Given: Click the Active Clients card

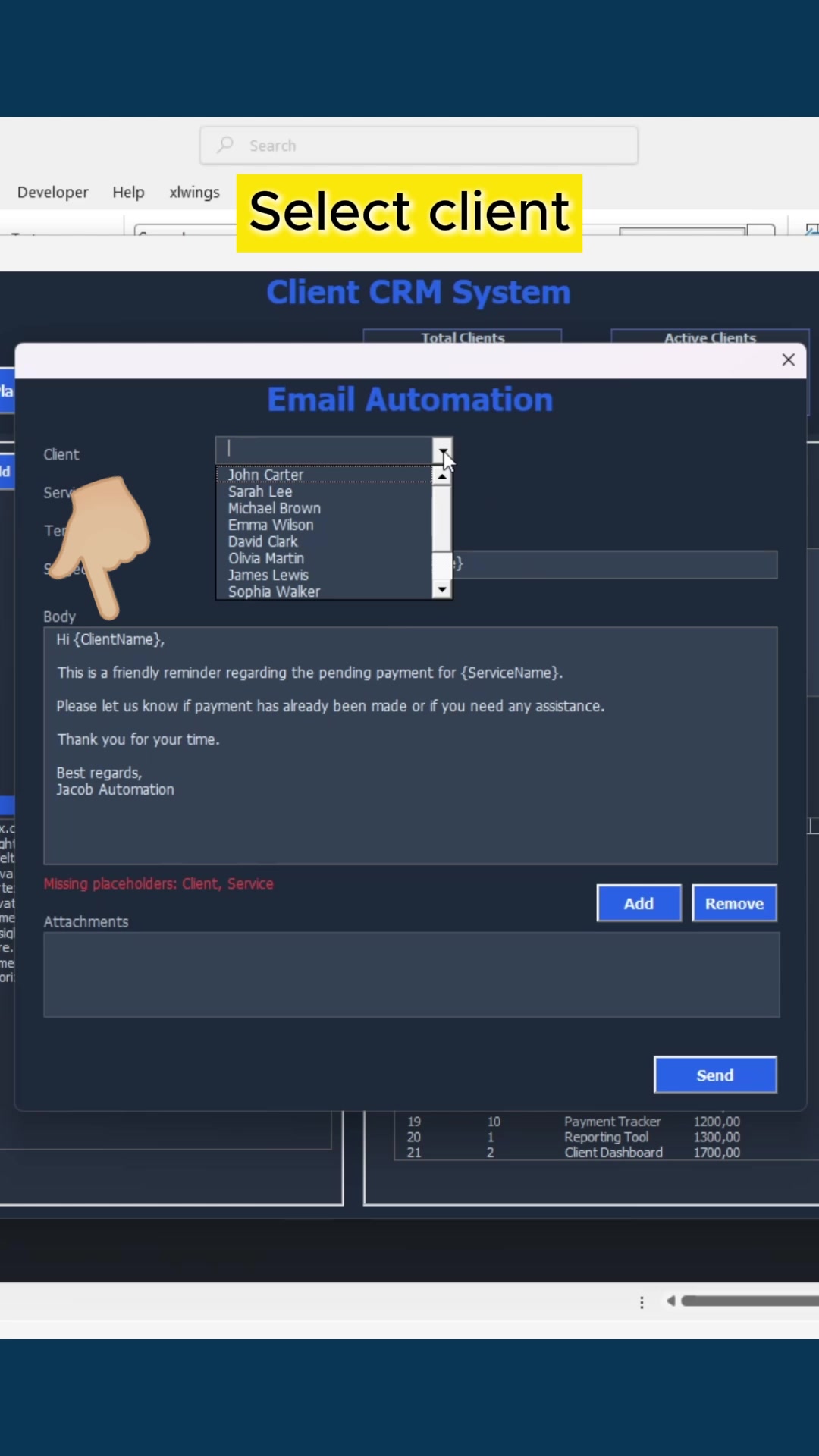Looking at the screenshot, I should click(x=710, y=337).
